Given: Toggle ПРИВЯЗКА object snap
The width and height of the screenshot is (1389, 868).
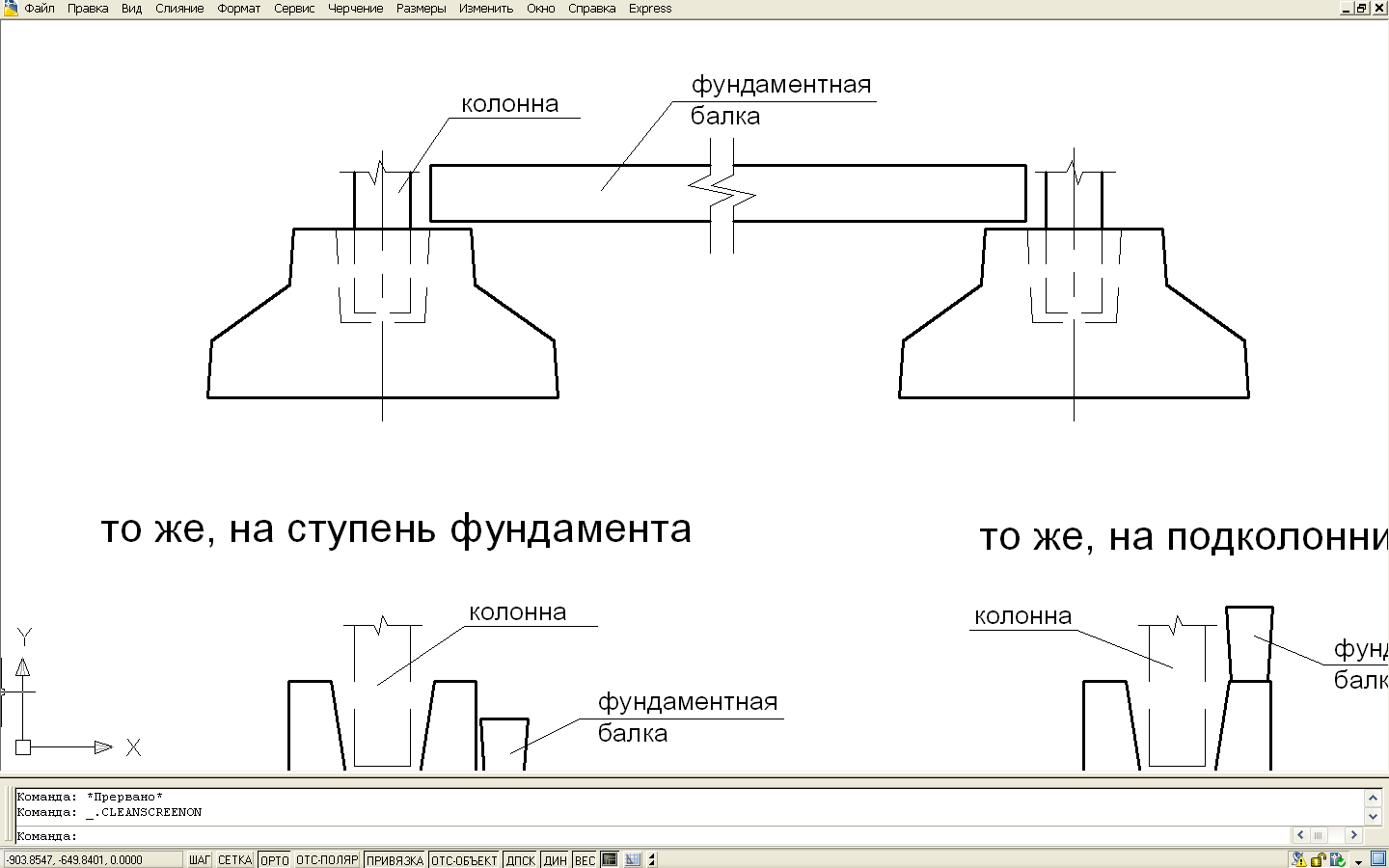Looking at the screenshot, I should pos(395,860).
